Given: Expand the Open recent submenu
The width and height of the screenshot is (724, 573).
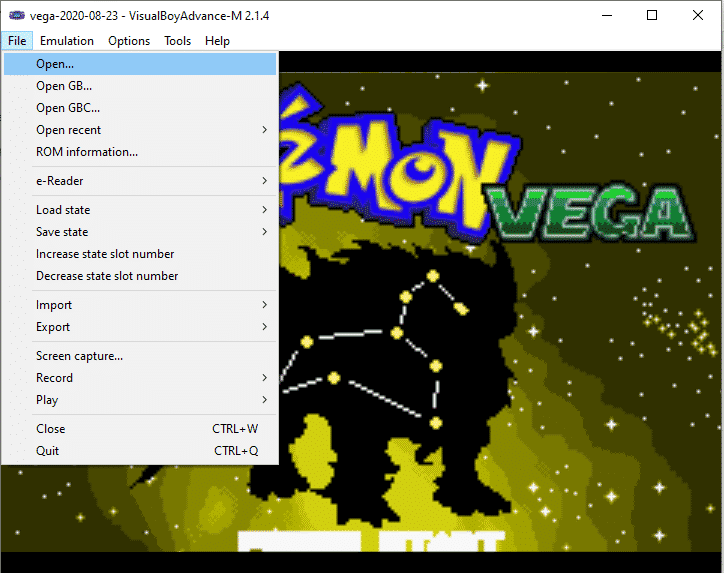Looking at the screenshot, I should pyautogui.click(x=140, y=130).
